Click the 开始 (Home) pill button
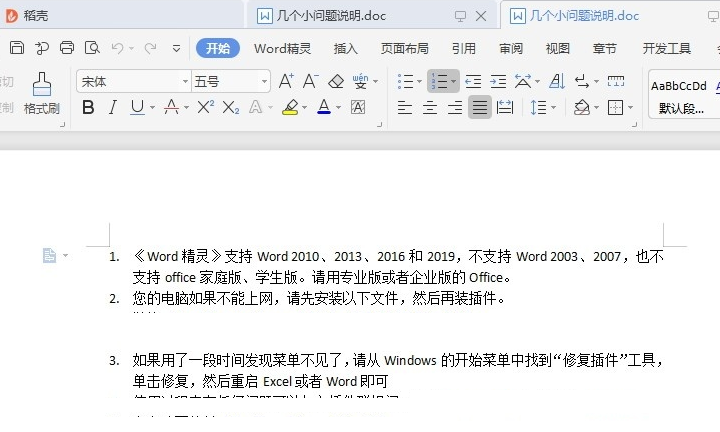Image resolution: width=720 pixels, height=432 pixels. pyautogui.click(x=218, y=48)
